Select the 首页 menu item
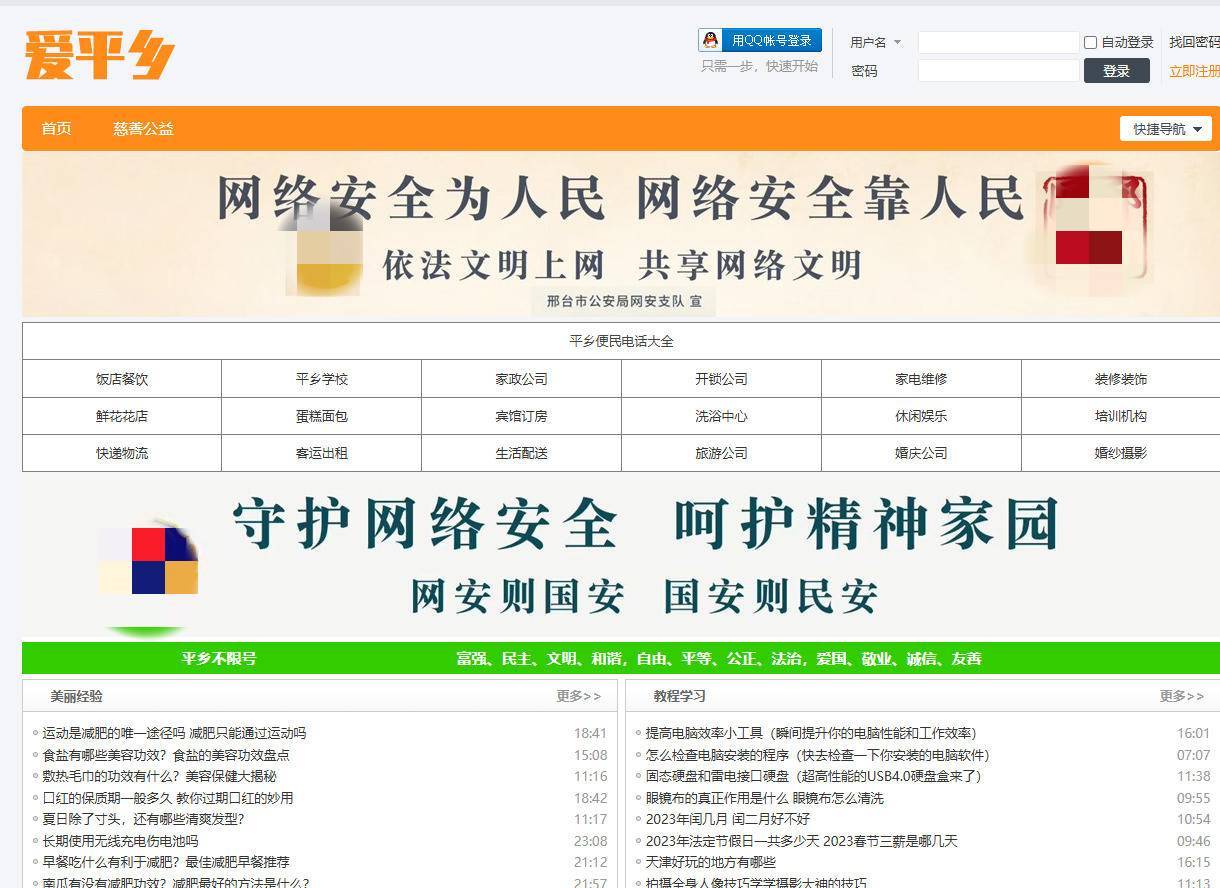Image resolution: width=1220 pixels, height=888 pixels. [56, 128]
